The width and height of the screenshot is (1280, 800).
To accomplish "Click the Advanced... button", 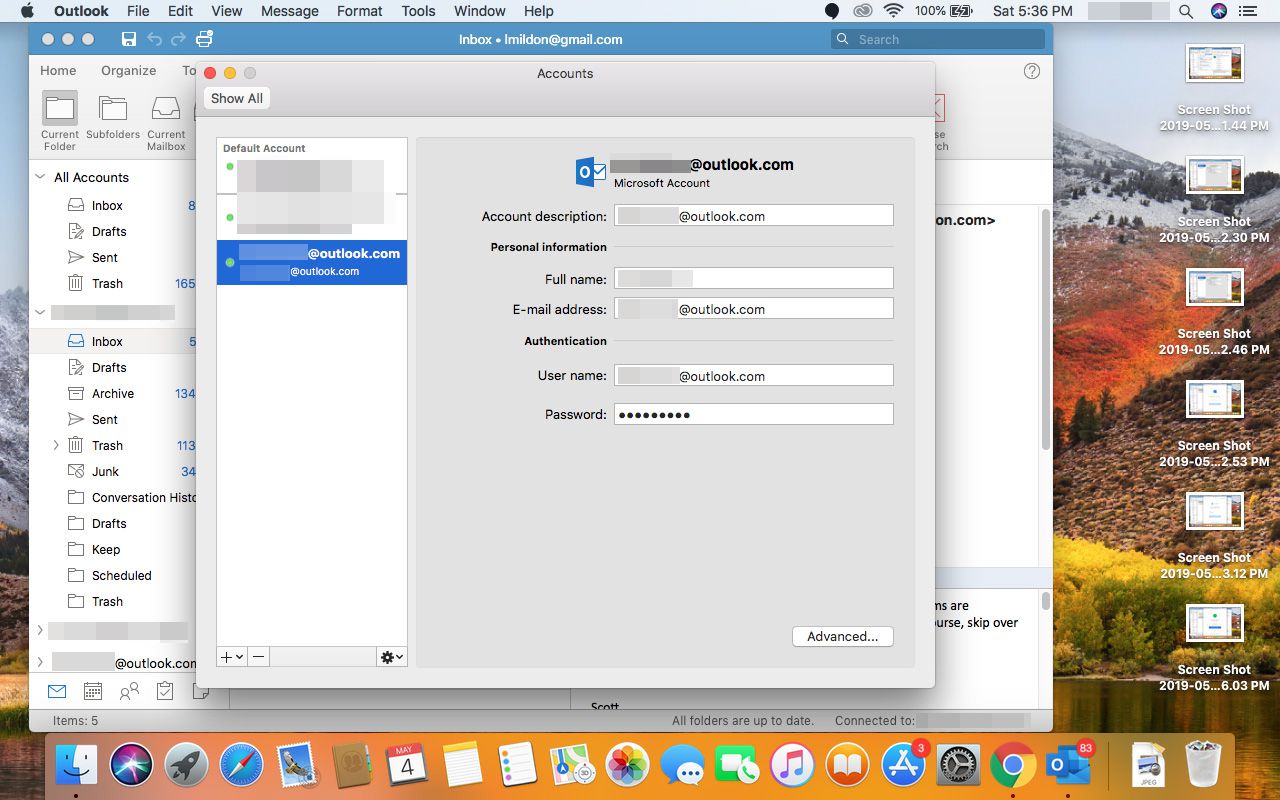I will point(842,636).
